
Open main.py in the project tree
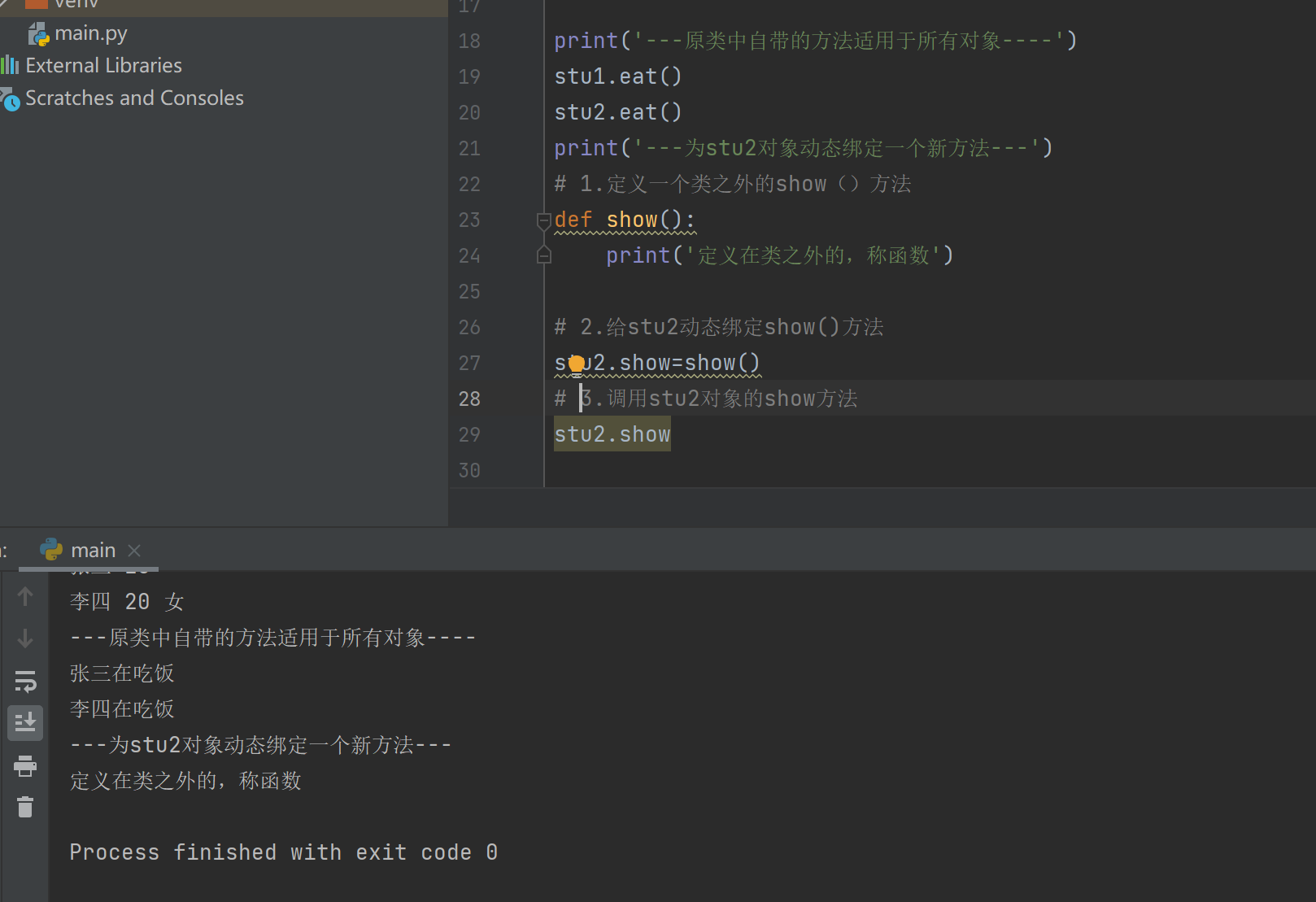(90, 33)
